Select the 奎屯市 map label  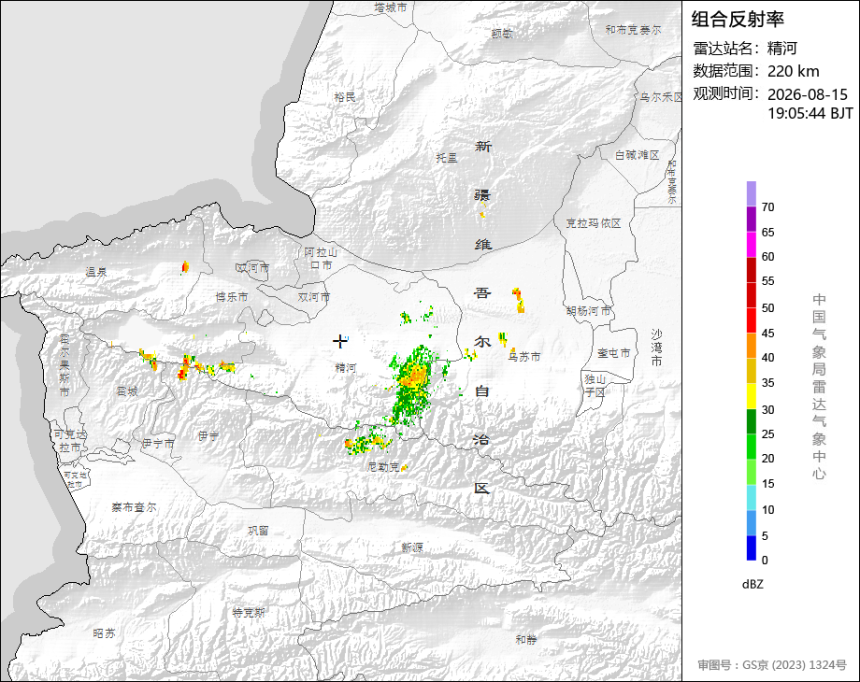tap(614, 353)
